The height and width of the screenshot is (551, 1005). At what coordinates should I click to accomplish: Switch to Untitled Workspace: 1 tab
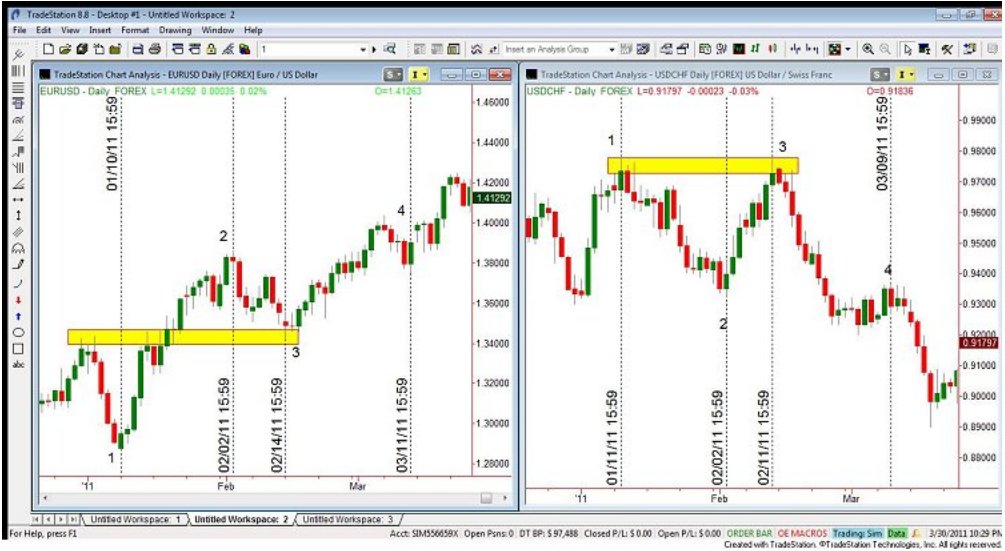[x=135, y=520]
